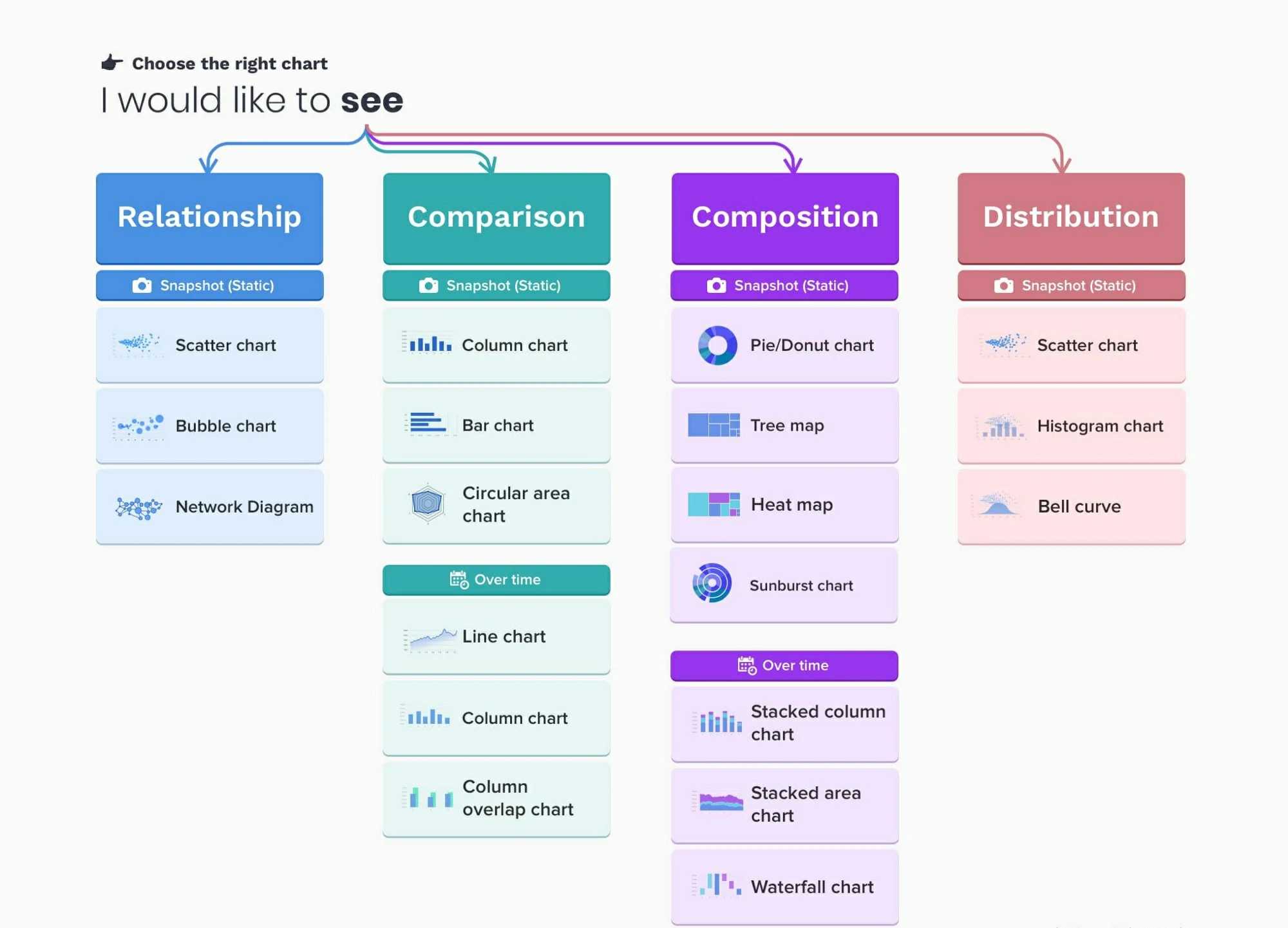The image size is (1288, 928).
Task: Choose the Histogram chart card
Action: pos(1071,426)
